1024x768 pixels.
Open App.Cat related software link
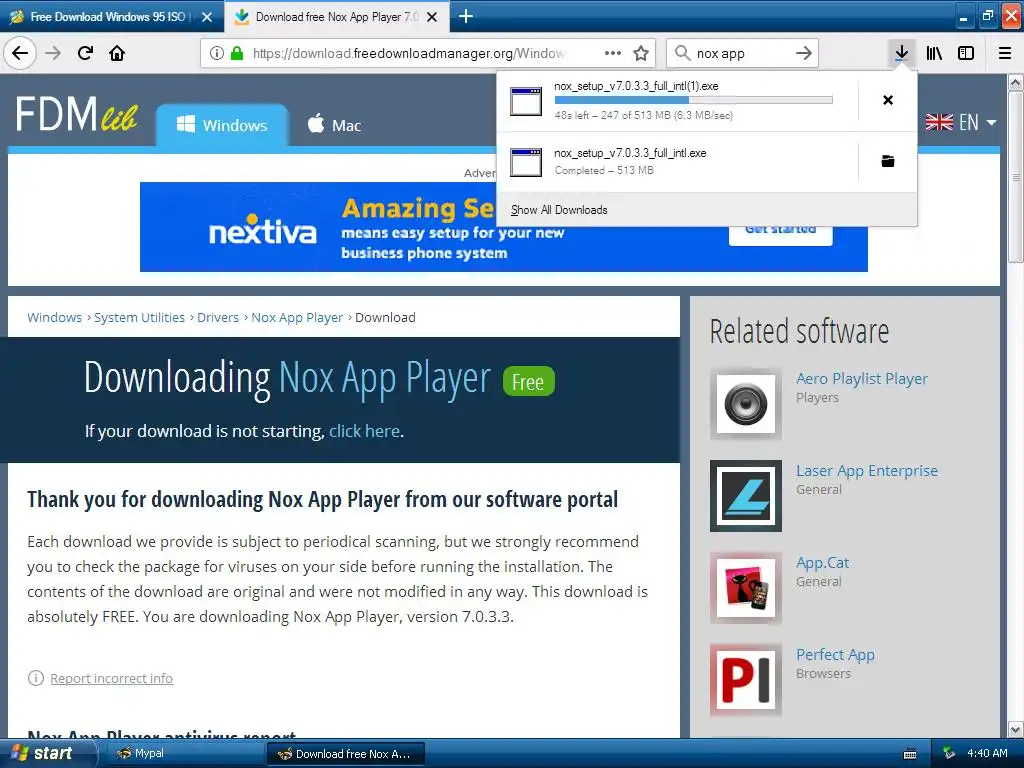[x=822, y=563]
